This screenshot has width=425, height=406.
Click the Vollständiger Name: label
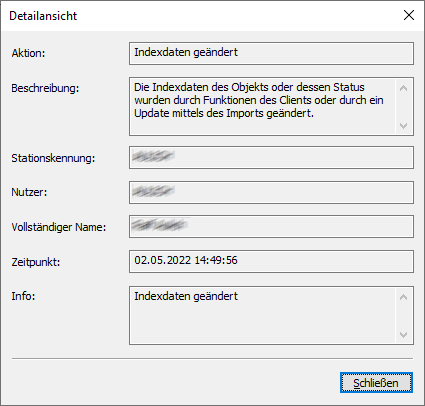click(59, 227)
